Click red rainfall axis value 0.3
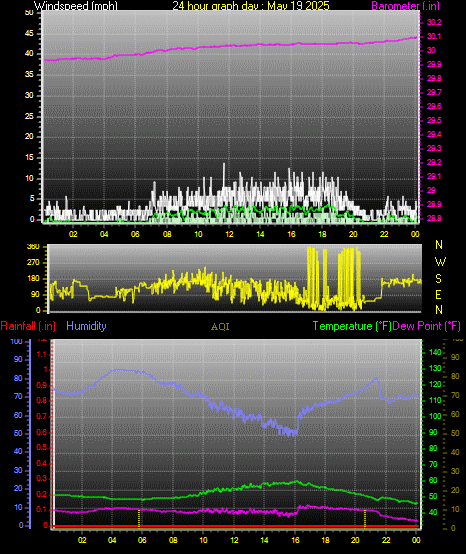Screen dimensions: 466x554 42,479
